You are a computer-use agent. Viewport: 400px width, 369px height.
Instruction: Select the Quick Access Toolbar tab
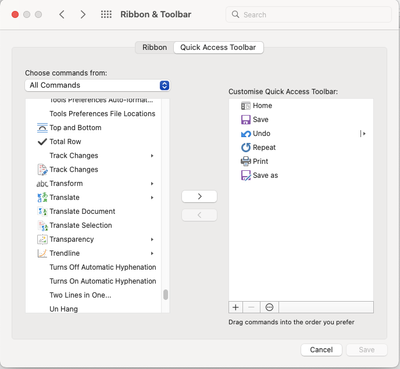218,47
